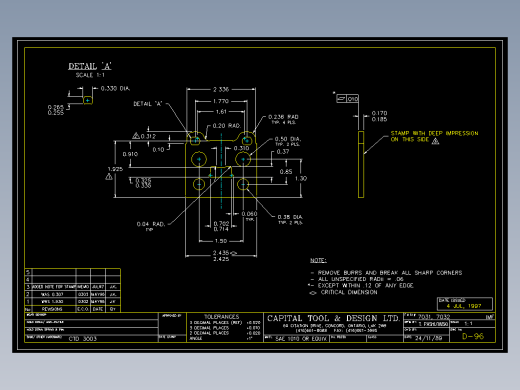Select the CAPITAL TOOL & DESIGN LTD. title
Screen dimensions: 520x390
[x=333, y=318]
